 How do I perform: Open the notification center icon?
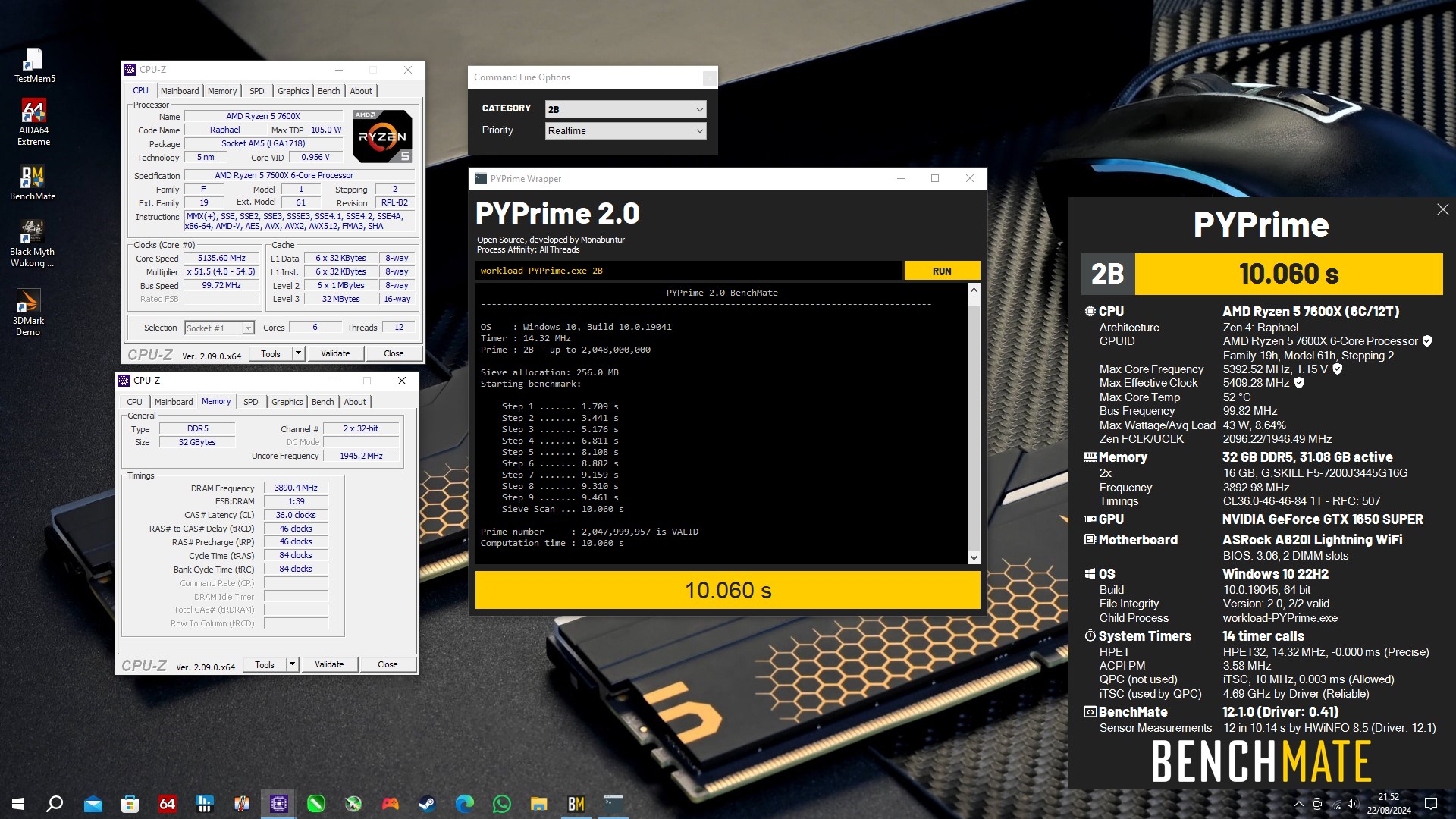1431,804
